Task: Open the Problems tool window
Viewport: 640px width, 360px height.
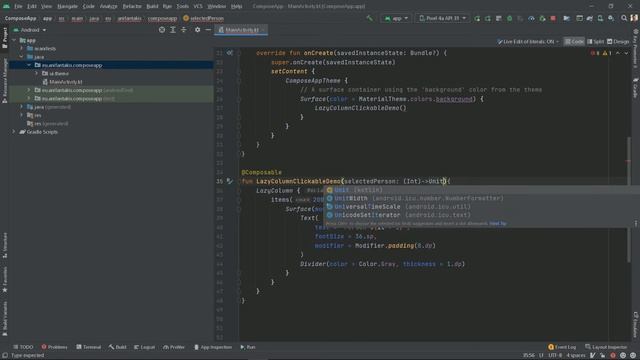Action: coord(54,347)
